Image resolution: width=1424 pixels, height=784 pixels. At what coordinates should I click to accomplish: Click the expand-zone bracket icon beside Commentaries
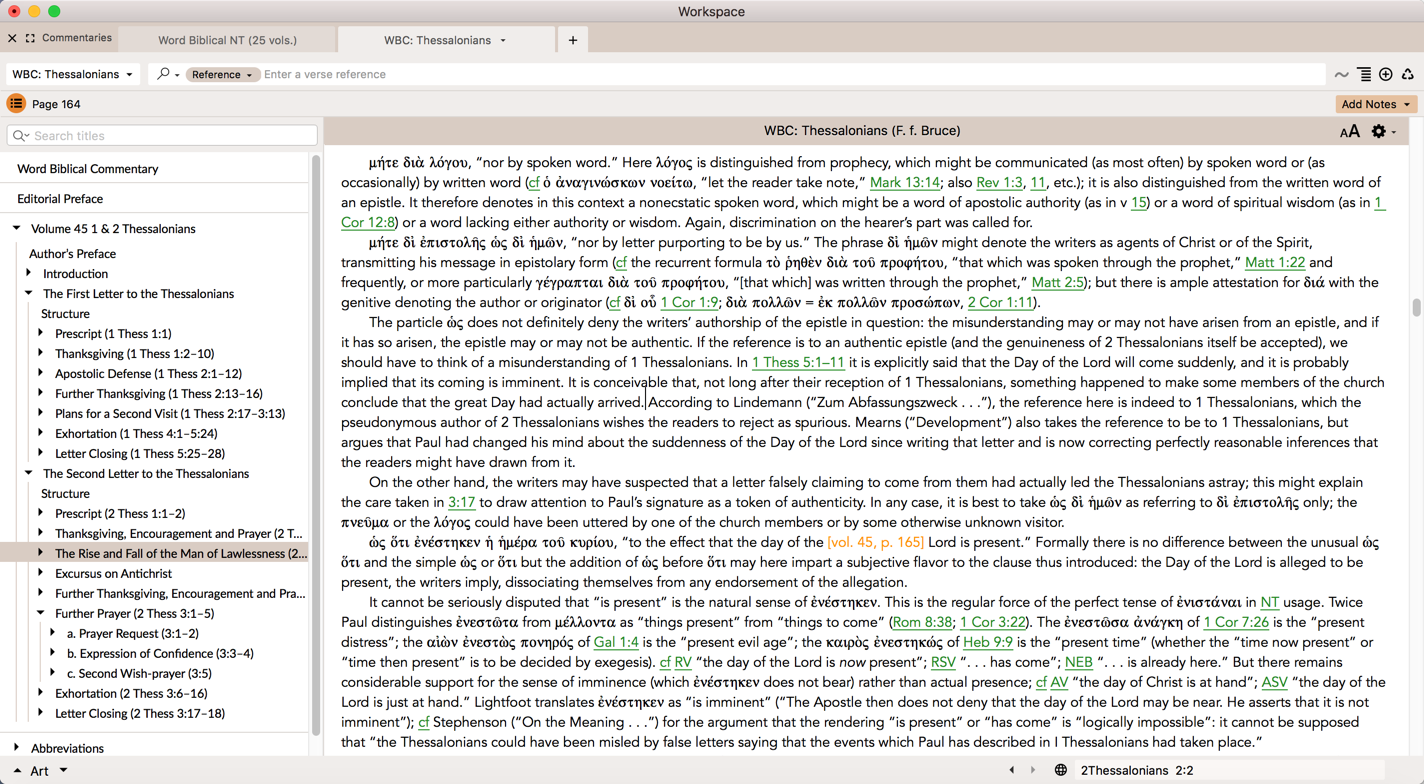point(30,38)
